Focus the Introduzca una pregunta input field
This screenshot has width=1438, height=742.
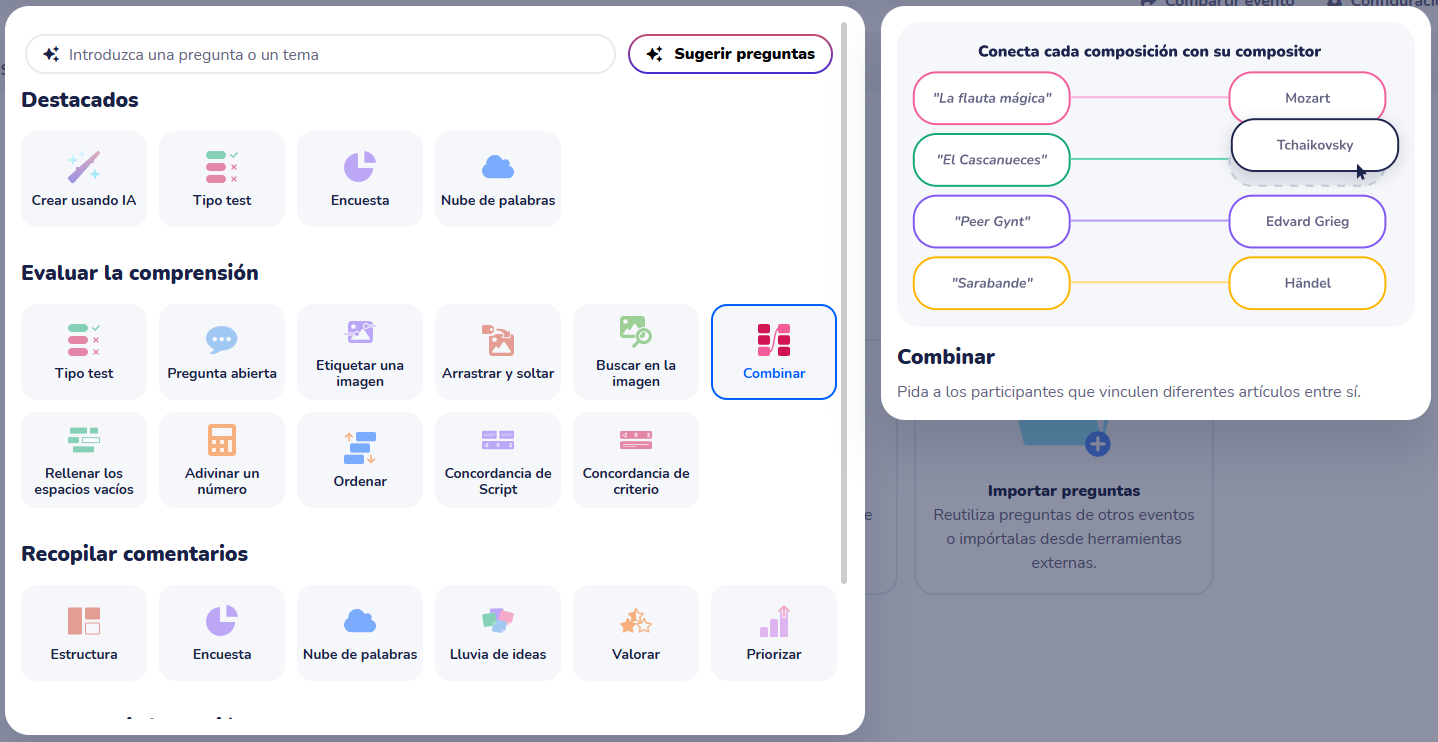(x=320, y=54)
